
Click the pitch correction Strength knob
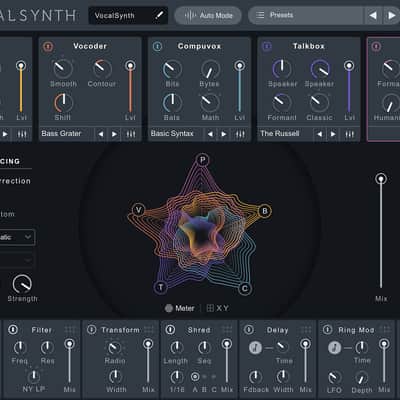click(22, 284)
